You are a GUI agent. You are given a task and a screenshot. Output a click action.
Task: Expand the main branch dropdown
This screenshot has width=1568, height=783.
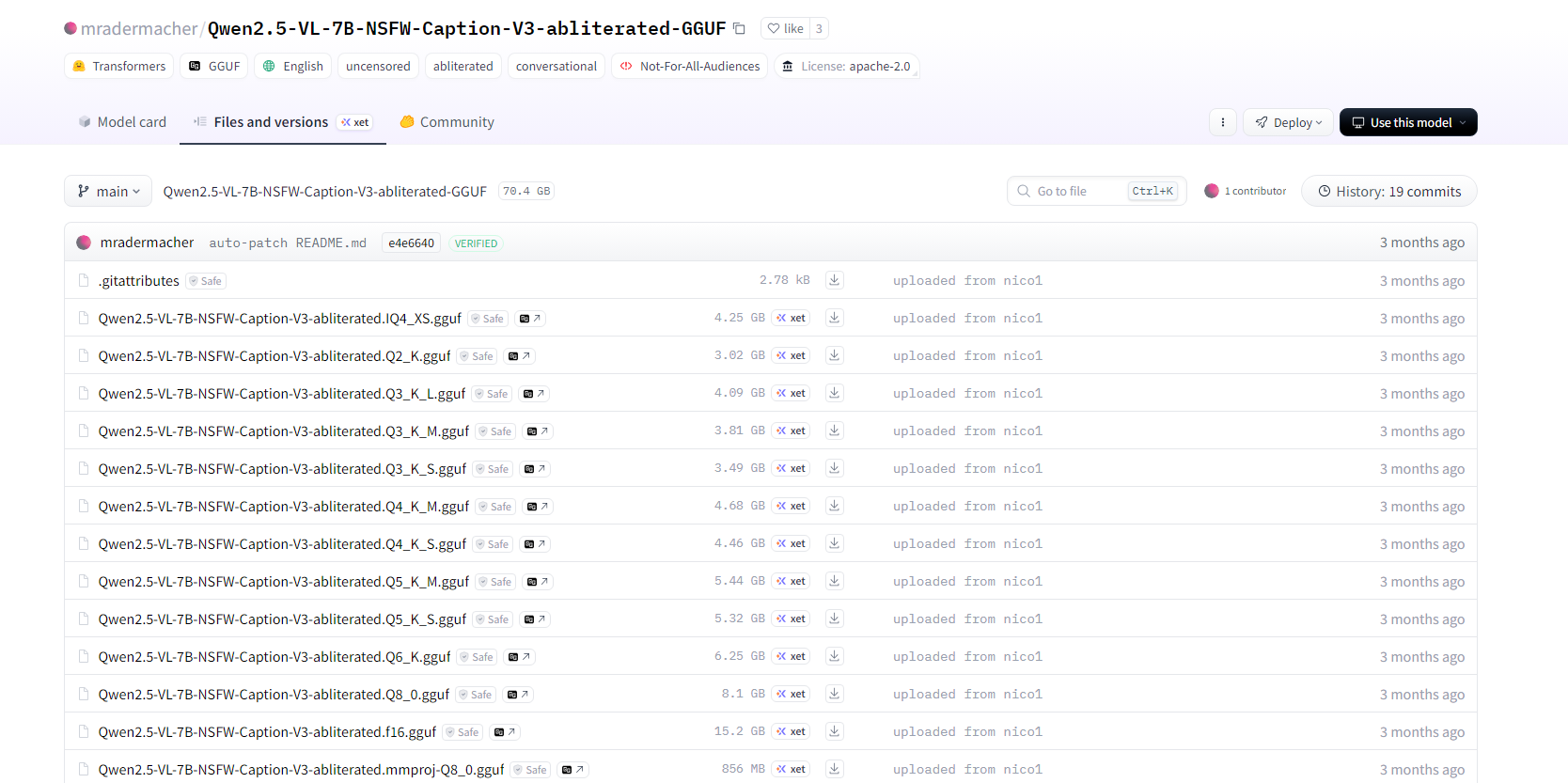(108, 192)
